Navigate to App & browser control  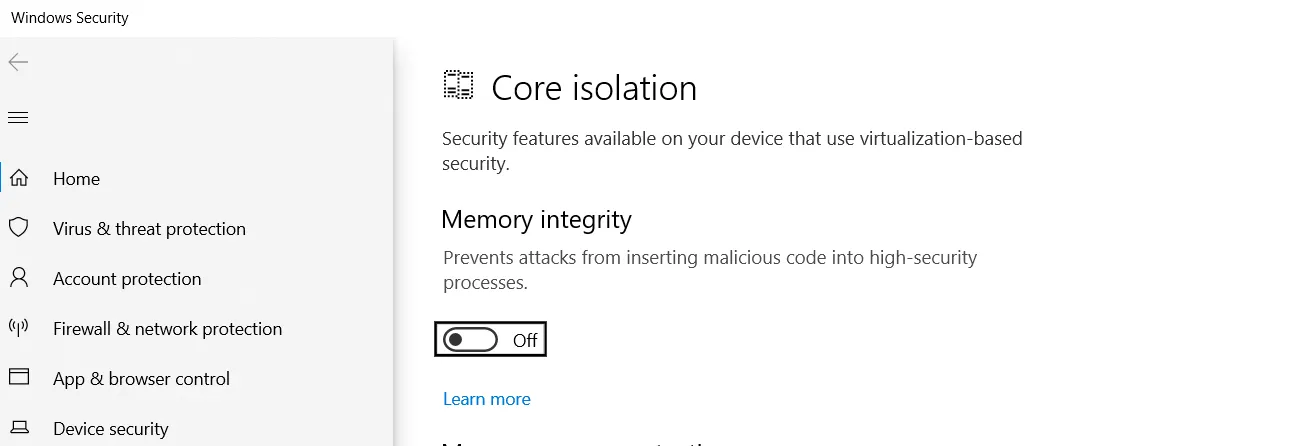141,379
